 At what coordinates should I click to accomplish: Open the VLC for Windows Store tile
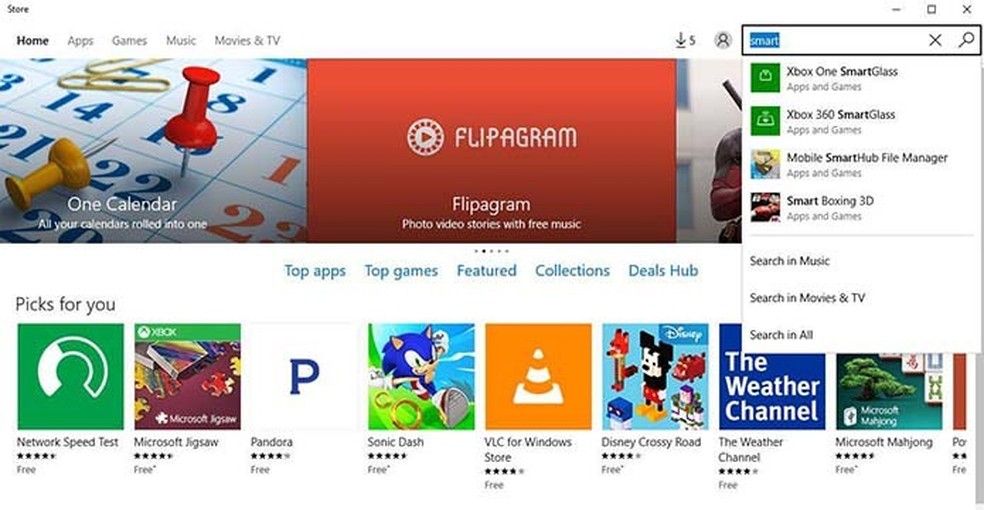[x=538, y=406]
